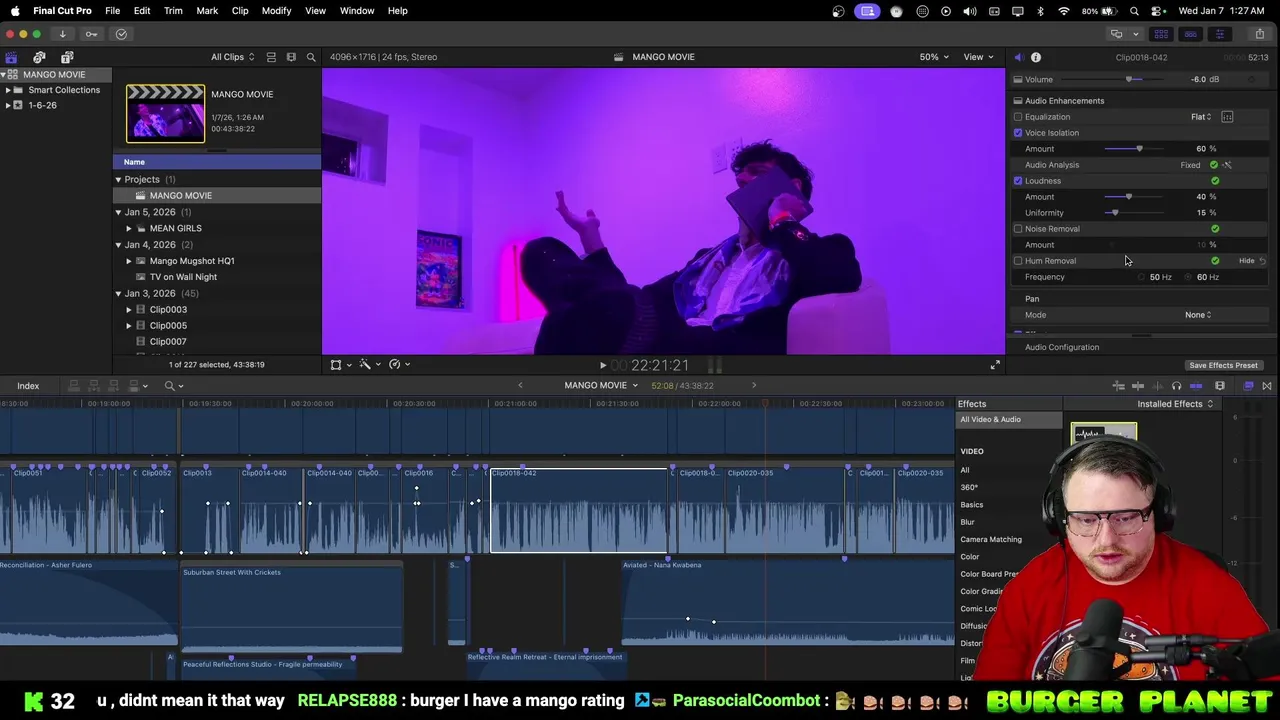
Task: Open the clip filtering options icon
Action: [x=291, y=57]
